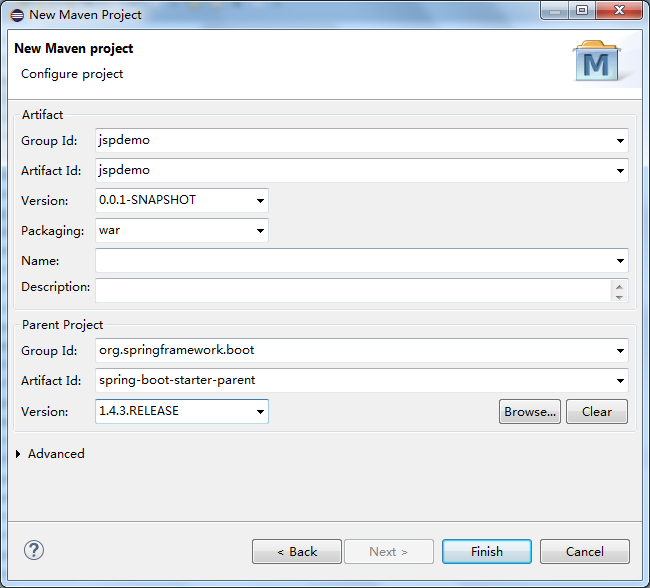This screenshot has width=650, height=588.
Task: Click the Browse... button
Action: [x=530, y=411]
